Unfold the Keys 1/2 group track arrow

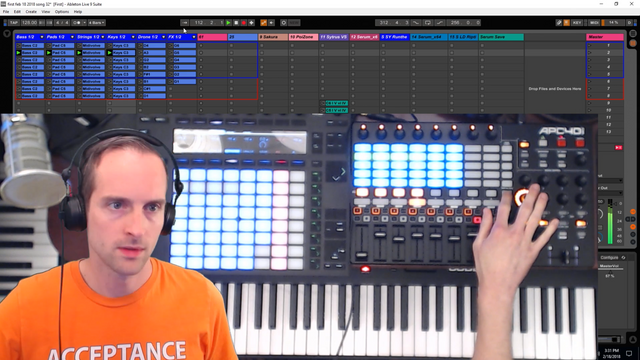point(133,37)
